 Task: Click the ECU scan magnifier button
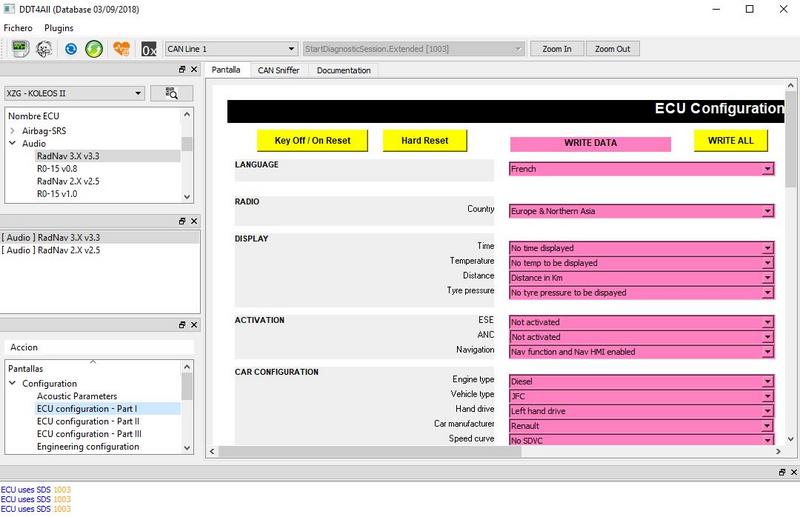click(171, 93)
